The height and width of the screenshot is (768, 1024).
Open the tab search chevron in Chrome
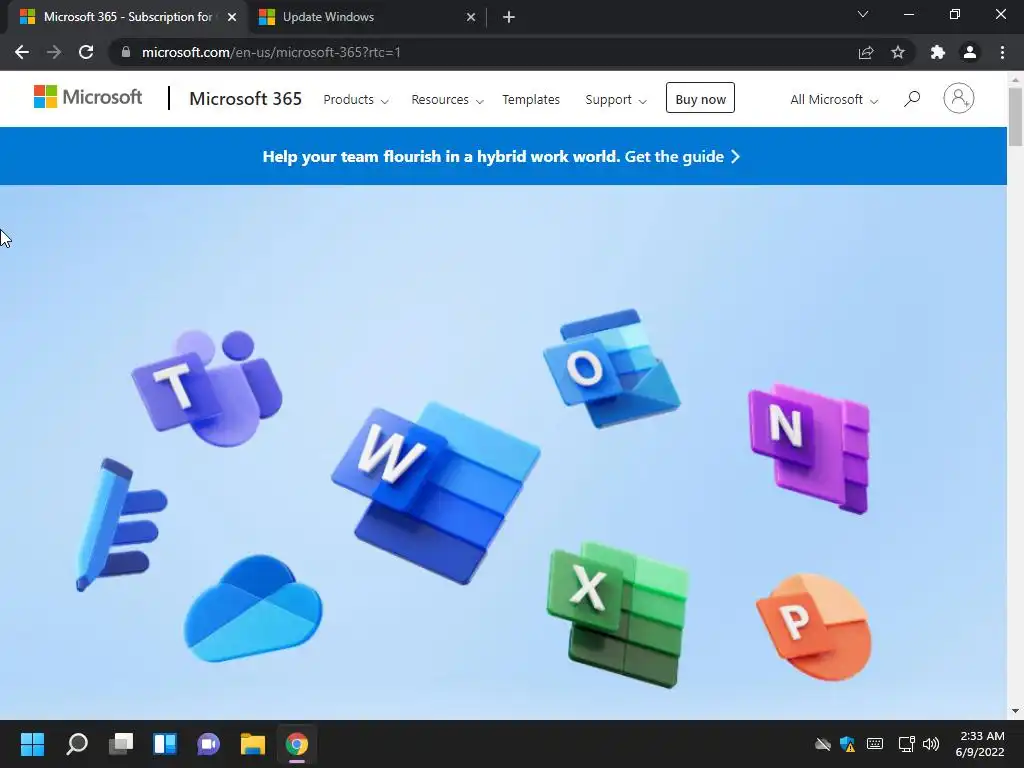click(863, 14)
